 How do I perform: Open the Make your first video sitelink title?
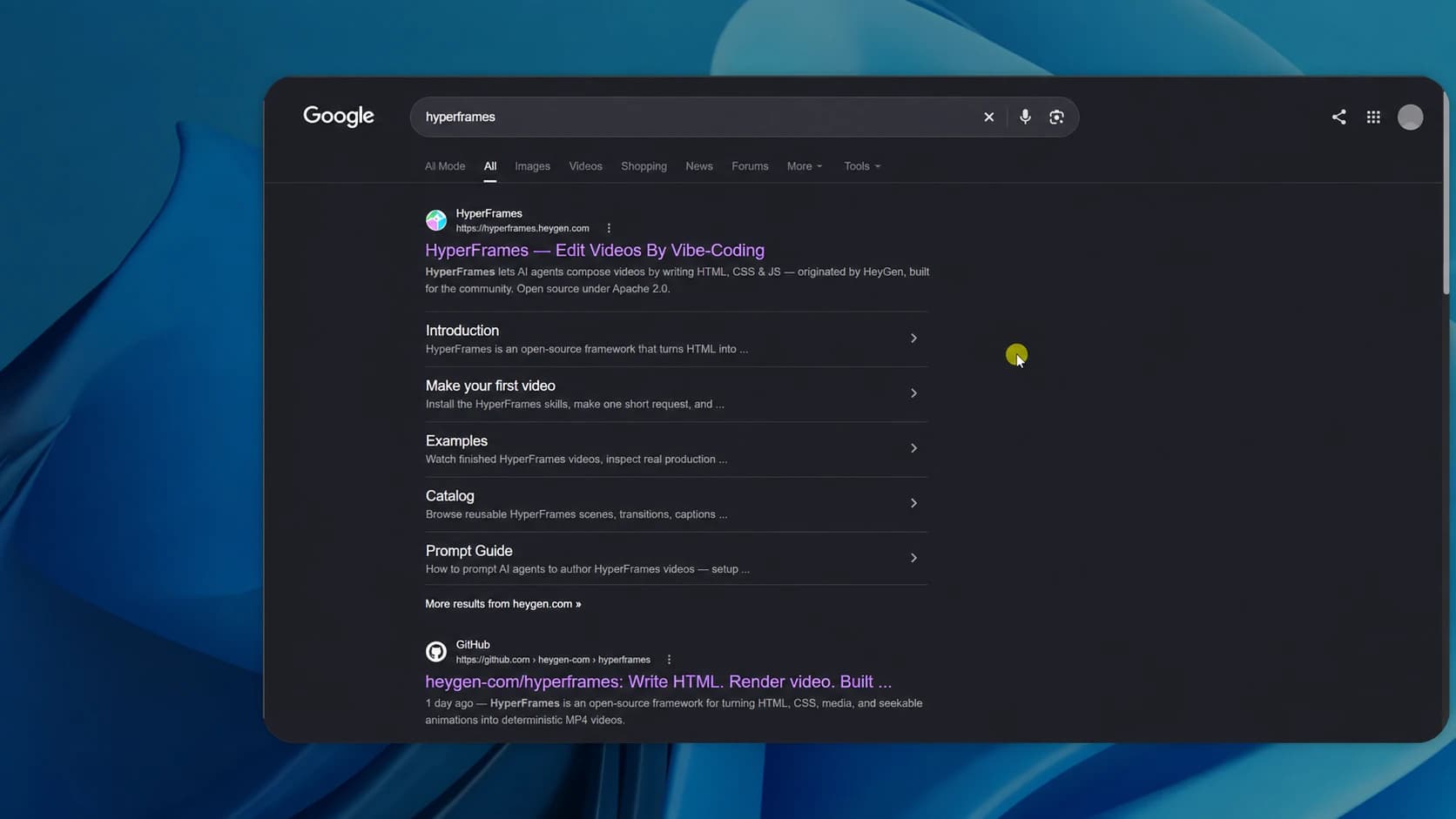click(x=490, y=386)
